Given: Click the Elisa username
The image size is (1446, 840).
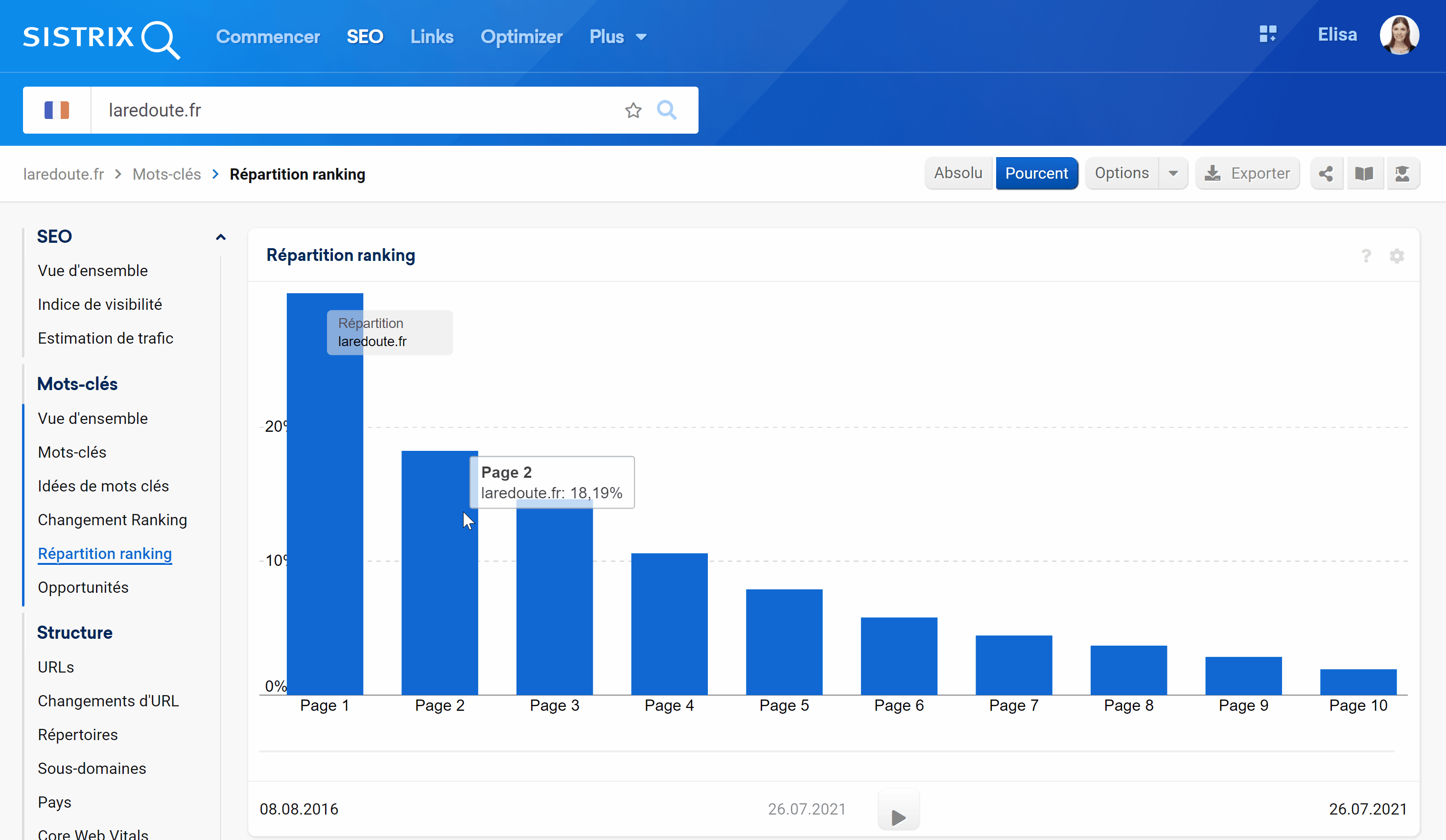Looking at the screenshot, I should [1337, 34].
